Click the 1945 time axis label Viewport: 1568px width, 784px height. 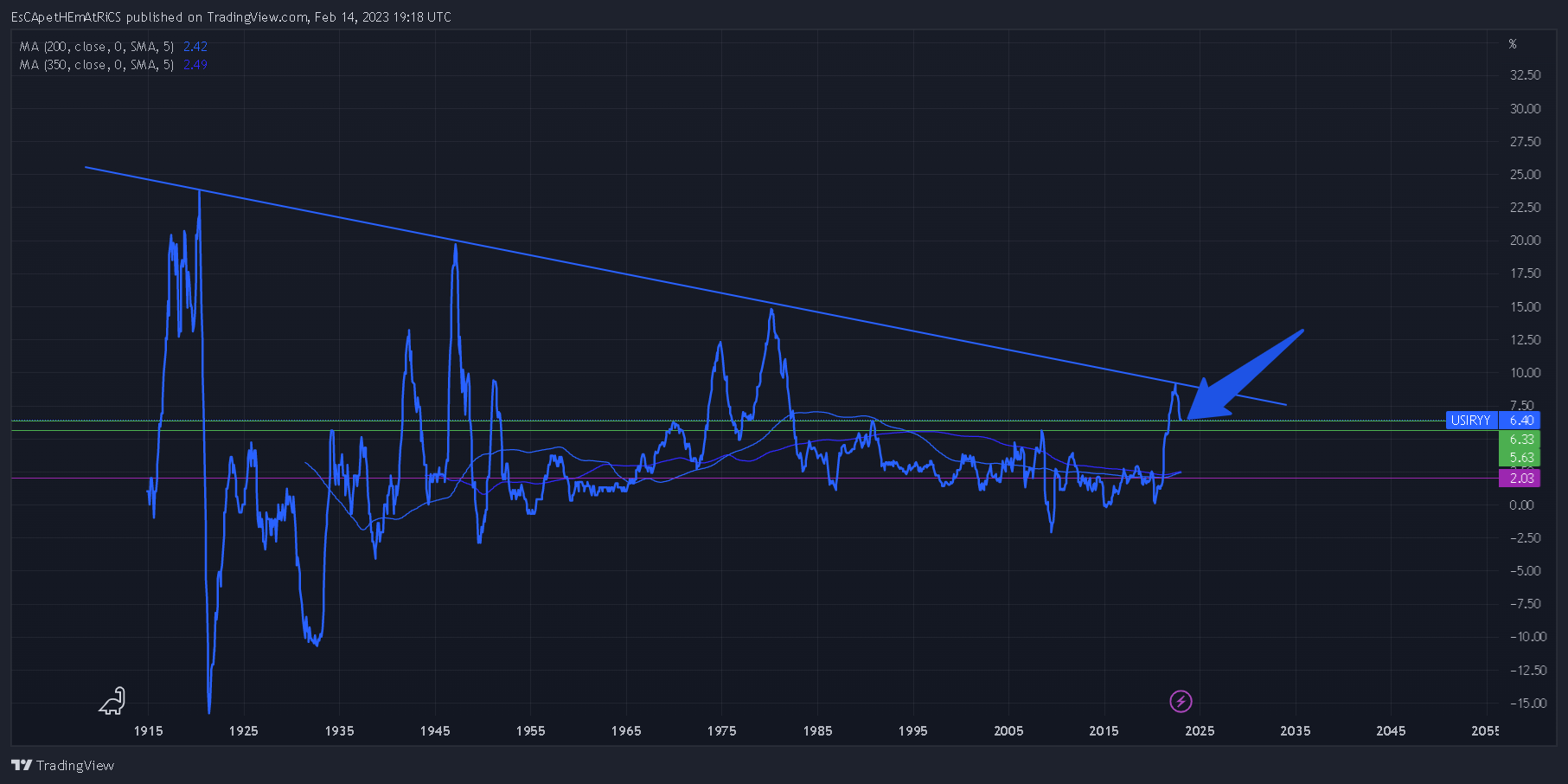(x=435, y=730)
